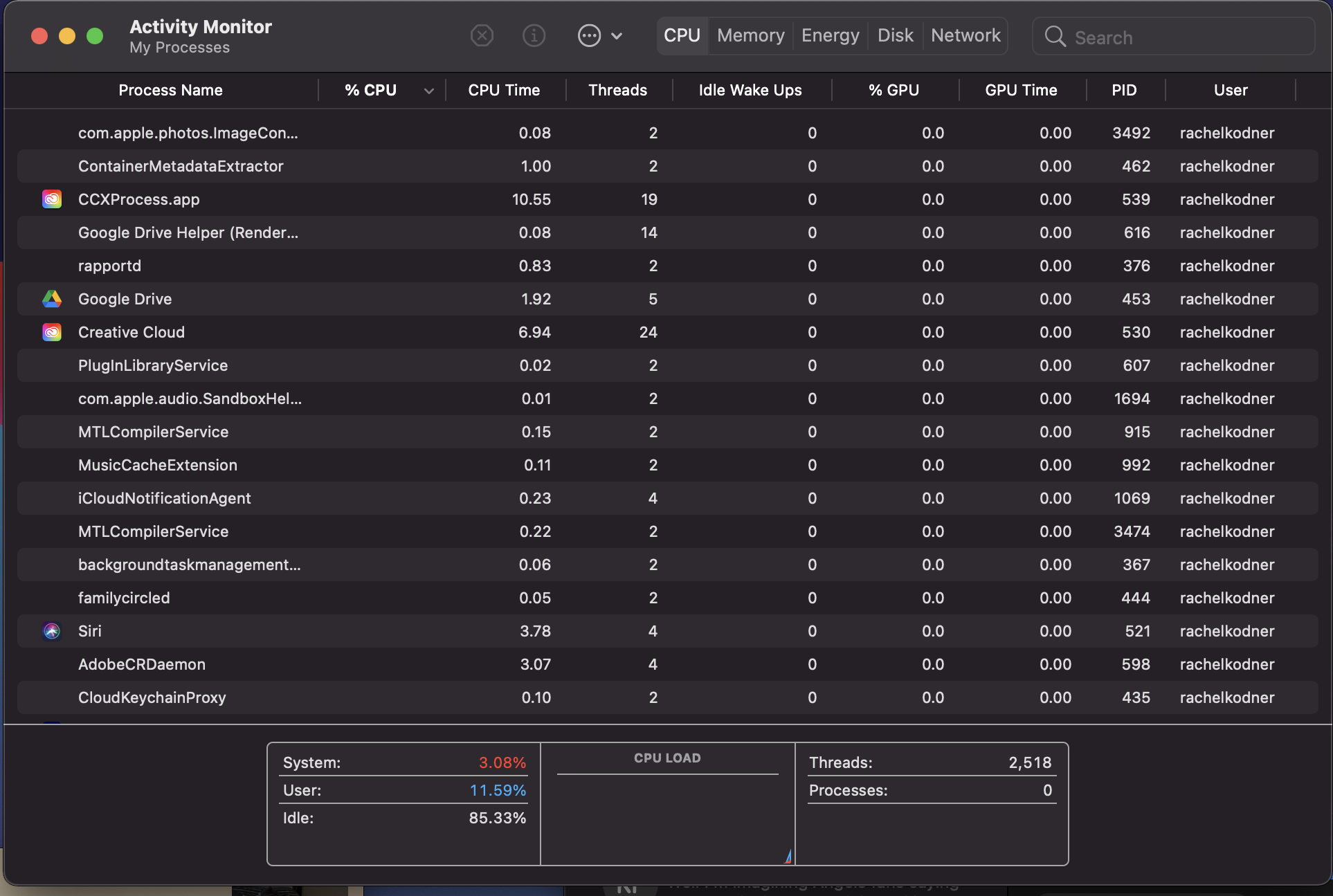Sort by Threads column header

tap(617, 90)
